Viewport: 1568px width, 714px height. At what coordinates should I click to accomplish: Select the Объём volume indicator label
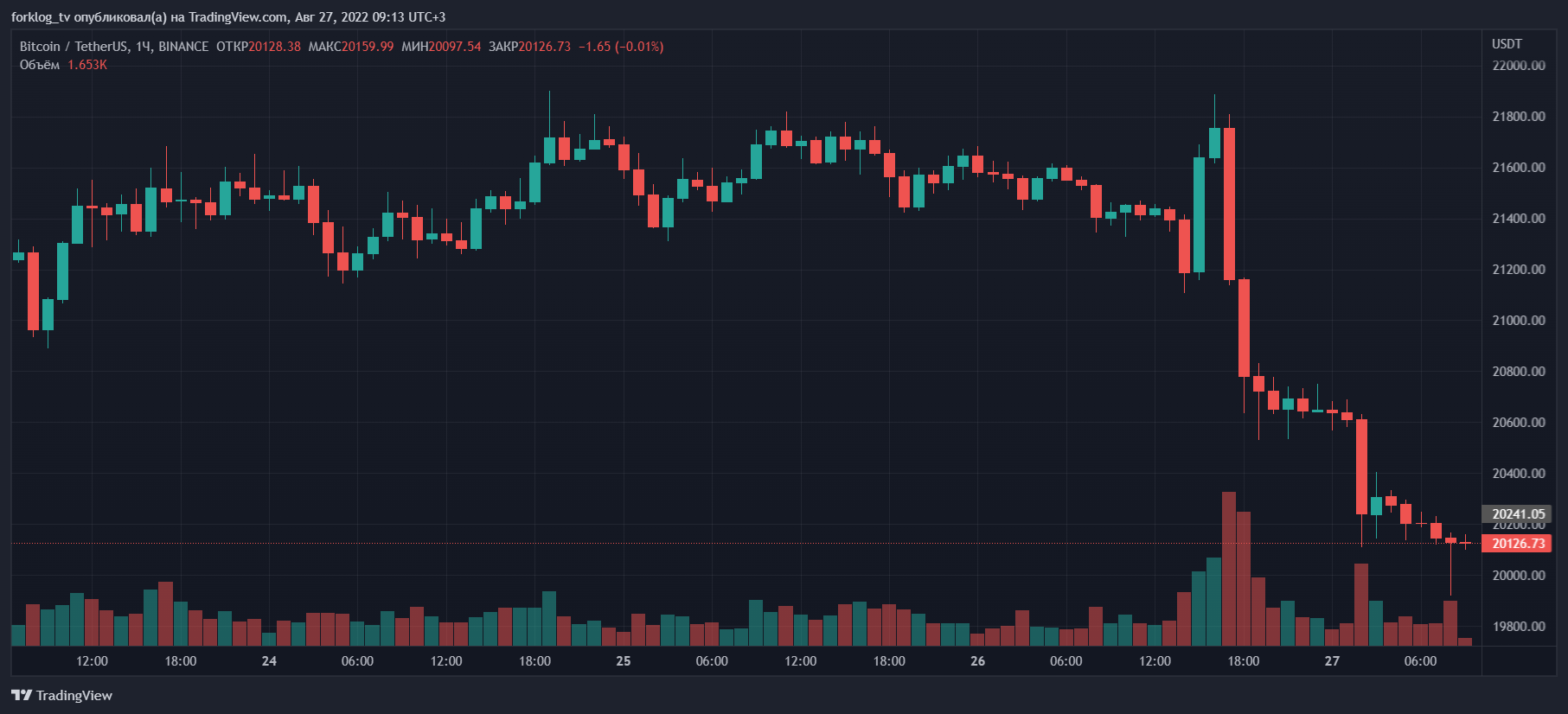[x=40, y=65]
